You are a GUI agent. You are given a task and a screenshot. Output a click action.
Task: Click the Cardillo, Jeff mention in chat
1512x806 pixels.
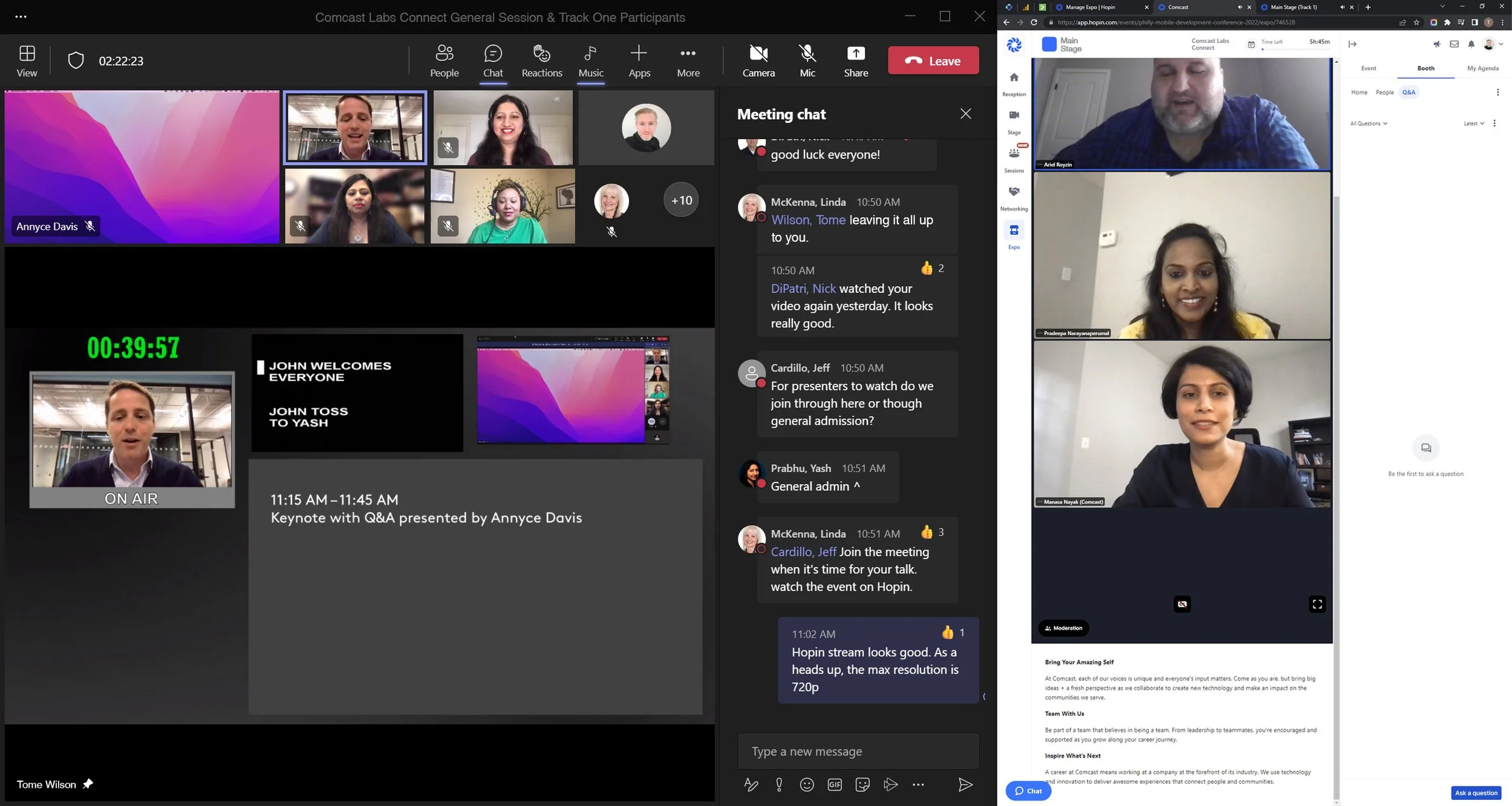pyautogui.click(x=803, y=552)
